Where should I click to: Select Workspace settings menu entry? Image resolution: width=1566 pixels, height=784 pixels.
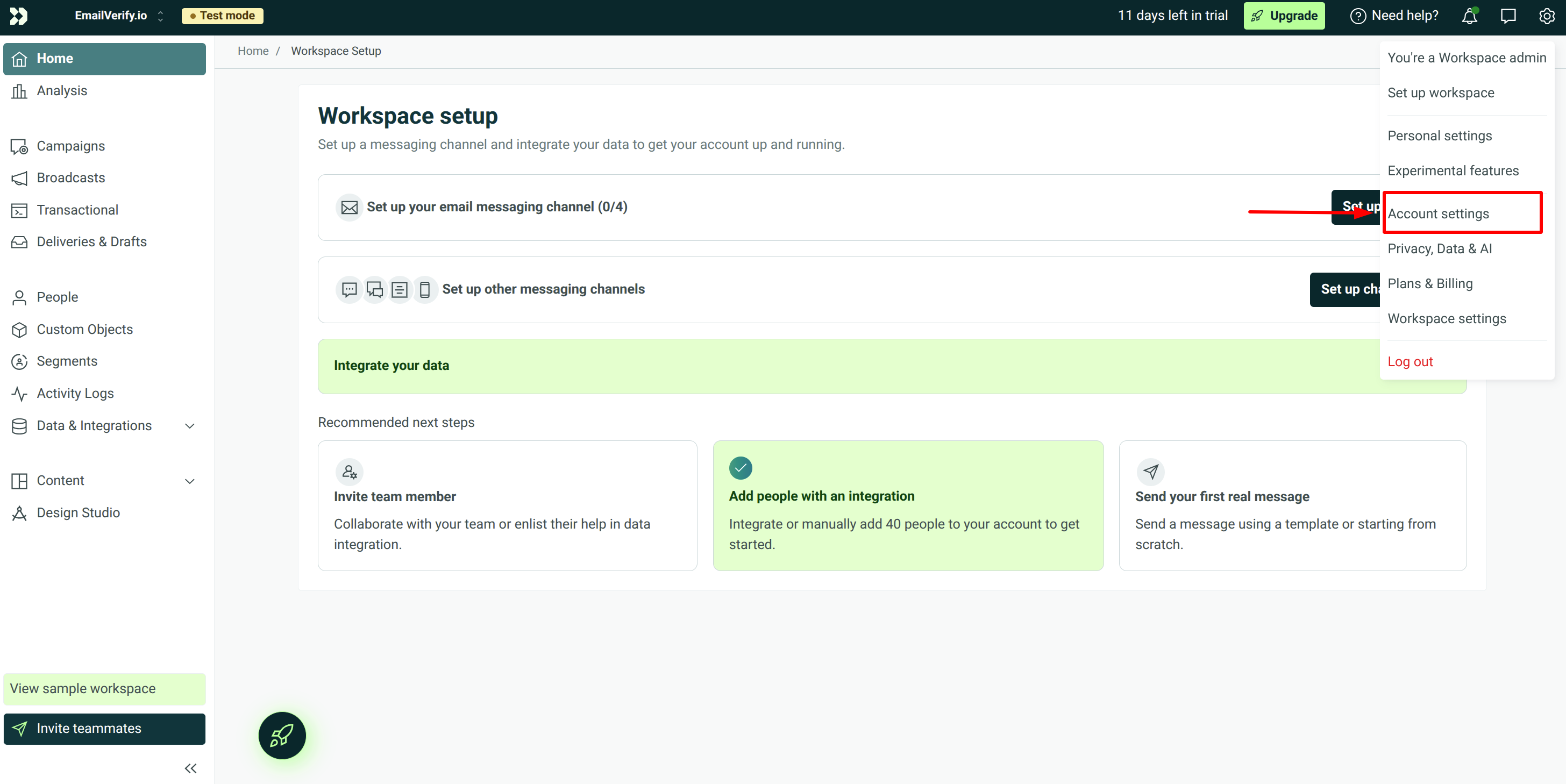[x=1446, y=318]
